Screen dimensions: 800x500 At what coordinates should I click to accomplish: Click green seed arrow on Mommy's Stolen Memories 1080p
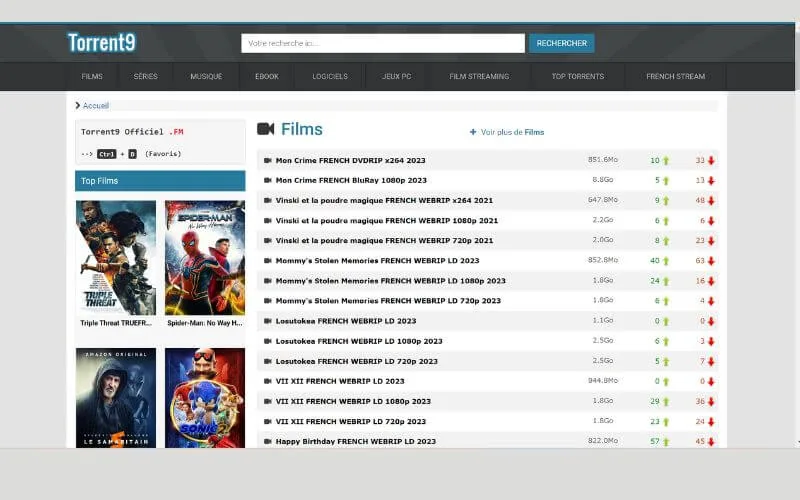(666, 281)
